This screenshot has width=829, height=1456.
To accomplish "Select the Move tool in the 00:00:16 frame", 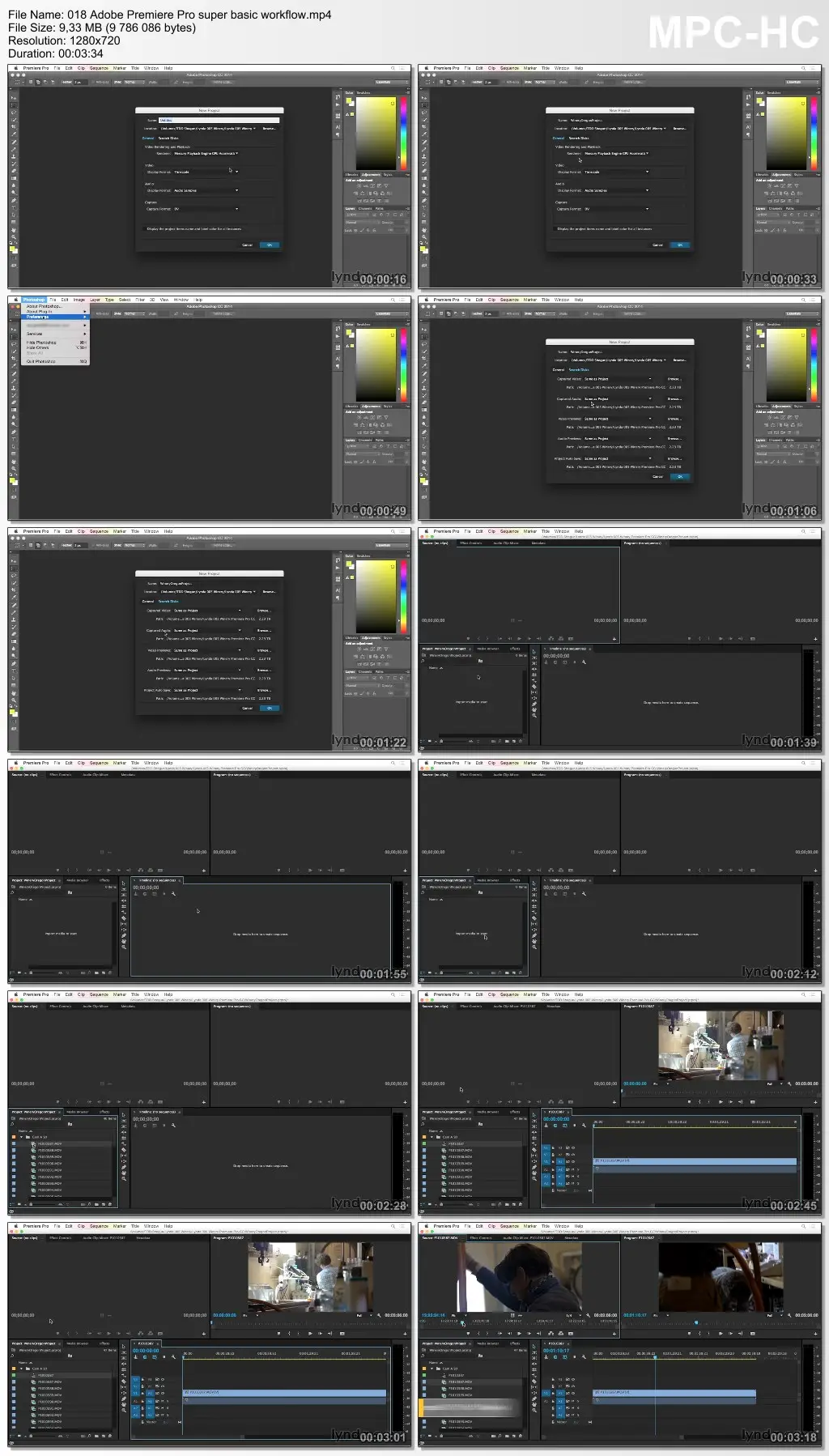I will pos(14,98).
